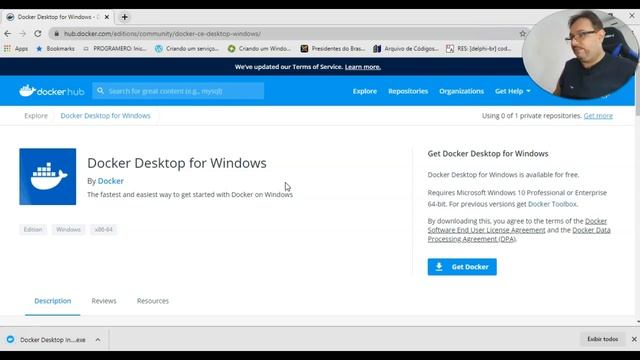This screenshot has height=360, width=640.
Task: Open the Arquivo de Códigos bookmark
Action: [406, 49]
